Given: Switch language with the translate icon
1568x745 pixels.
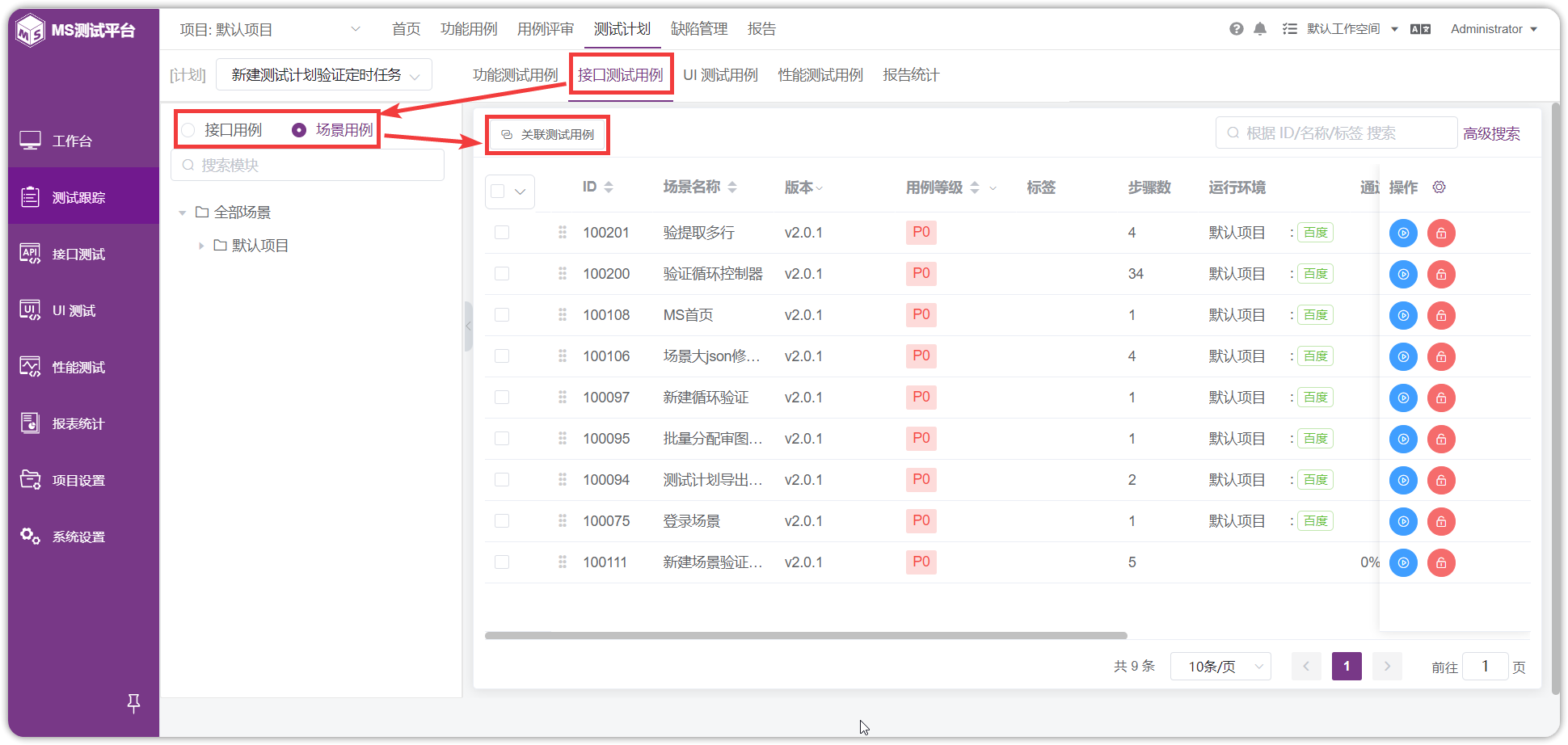Looking at the screenshot, I should click(x=1420, y=29).
